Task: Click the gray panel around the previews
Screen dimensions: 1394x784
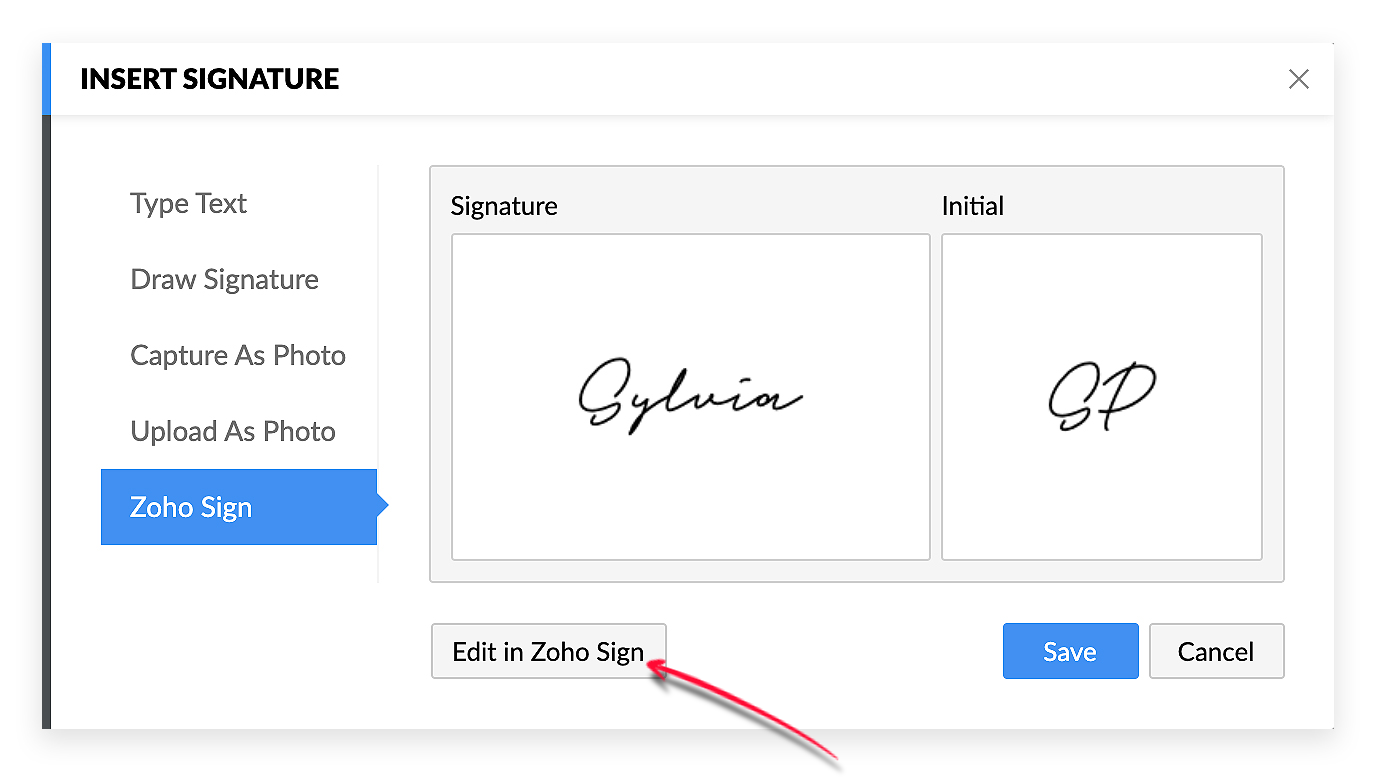Action: click(x=857, y=374)
